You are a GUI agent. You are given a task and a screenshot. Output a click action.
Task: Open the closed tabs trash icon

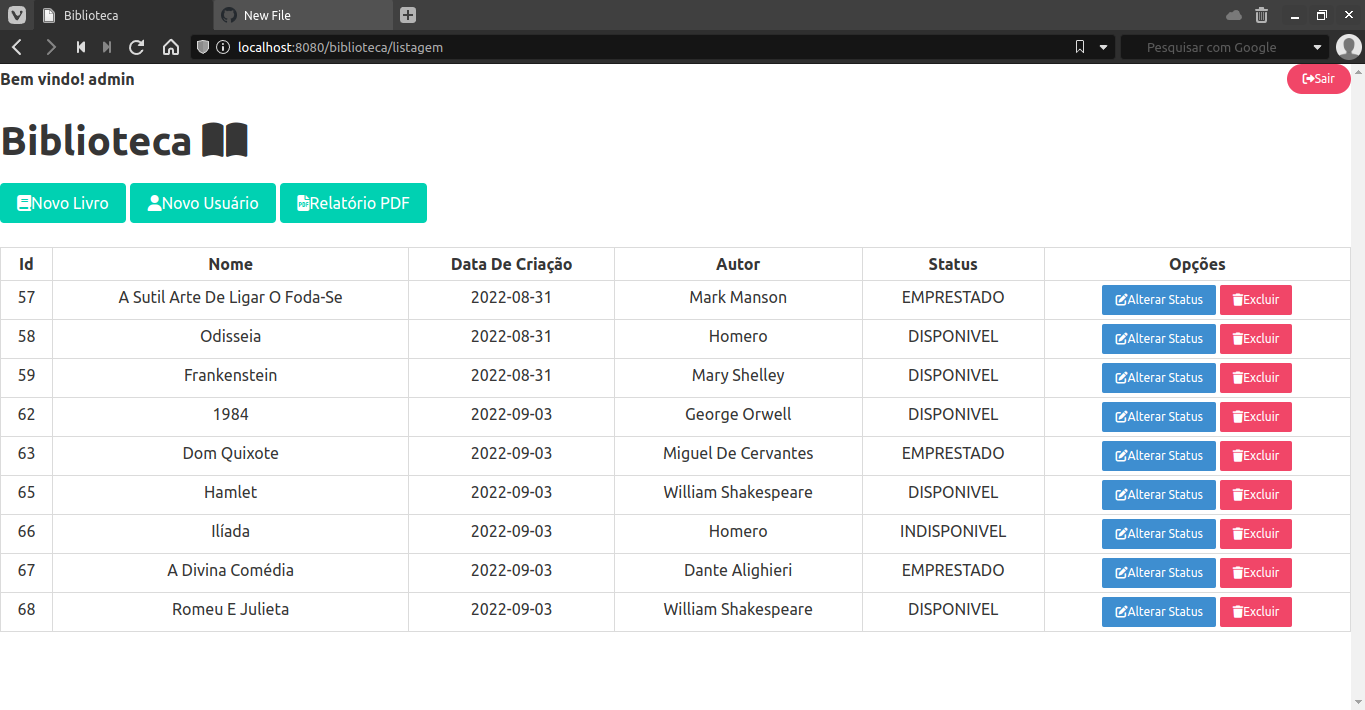pyautogui.click(x=1261, y=15)
